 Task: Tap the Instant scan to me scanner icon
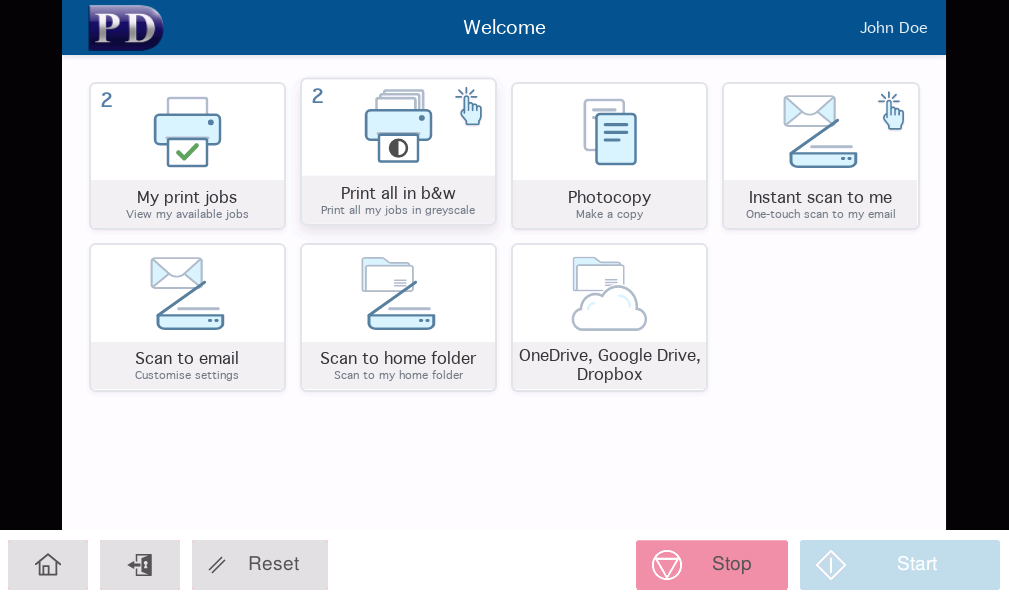(820, 132)
